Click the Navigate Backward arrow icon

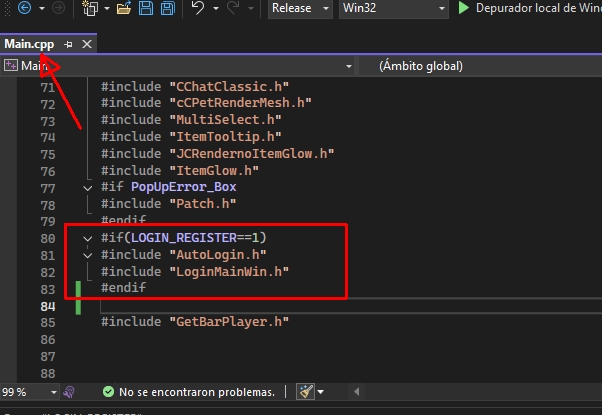25,7
